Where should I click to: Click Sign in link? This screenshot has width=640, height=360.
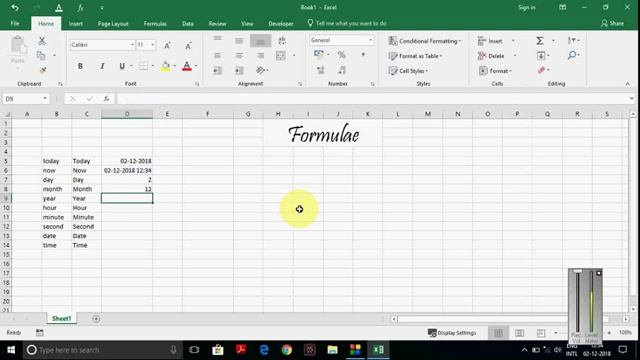click(527, 8)
